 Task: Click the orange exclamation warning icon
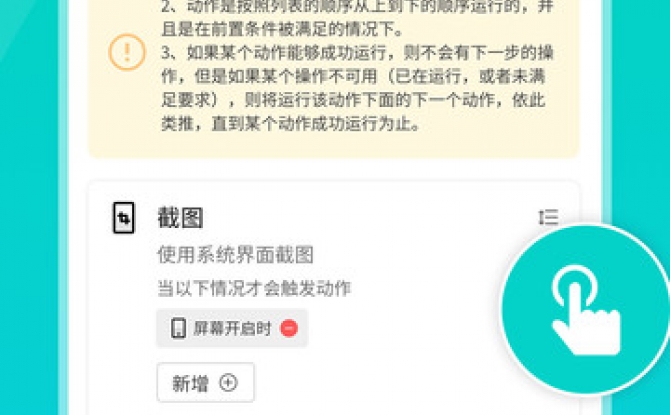(x=127, y=53)
